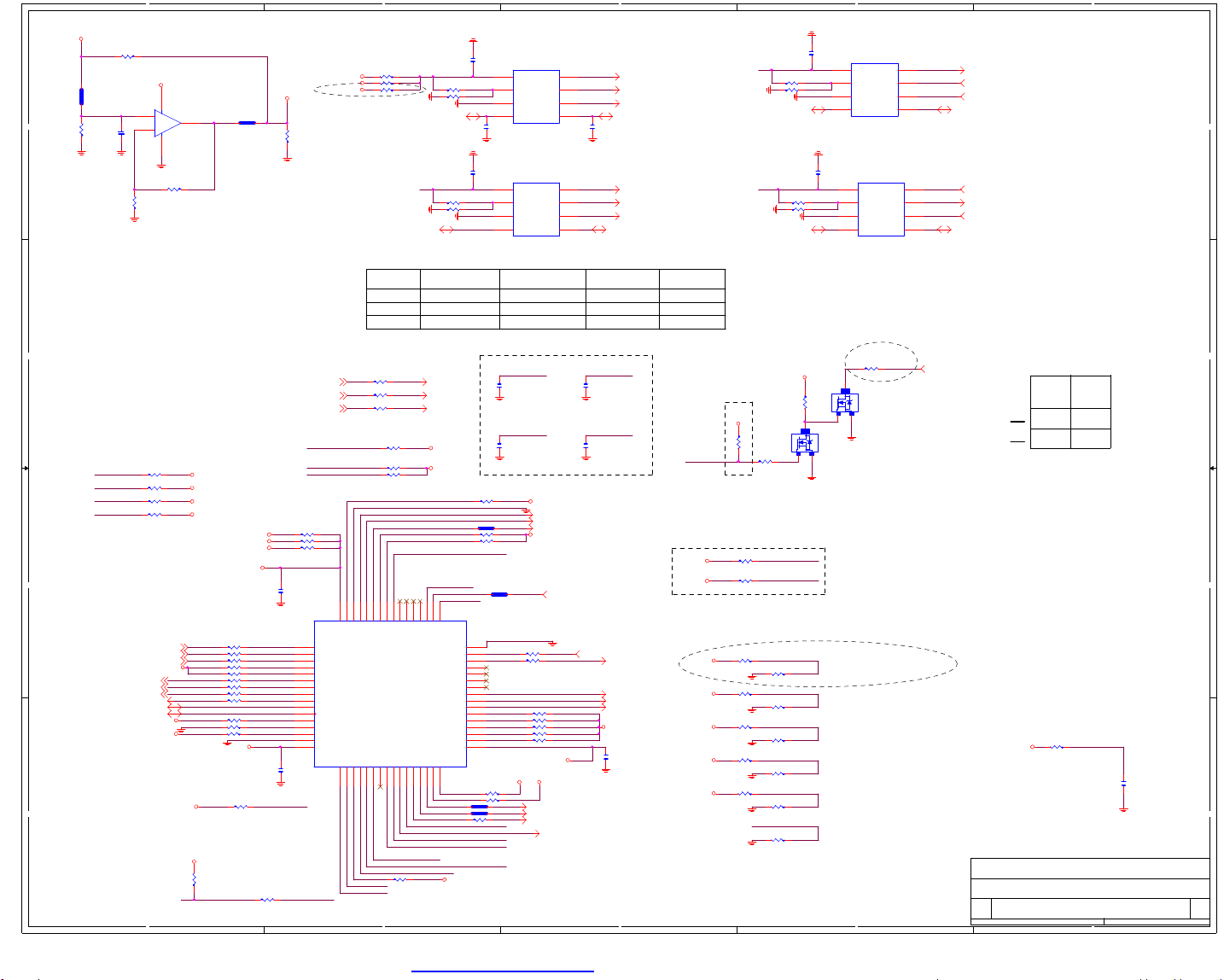
Task: Select the dashed box containing four capacitors
Action: click(x=567, y=415)
